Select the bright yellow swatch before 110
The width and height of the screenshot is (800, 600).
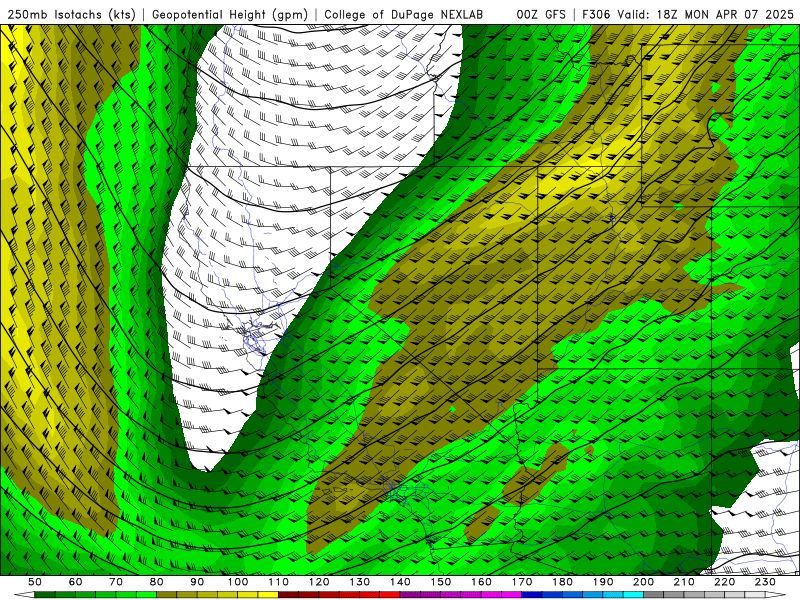[268, 595]
